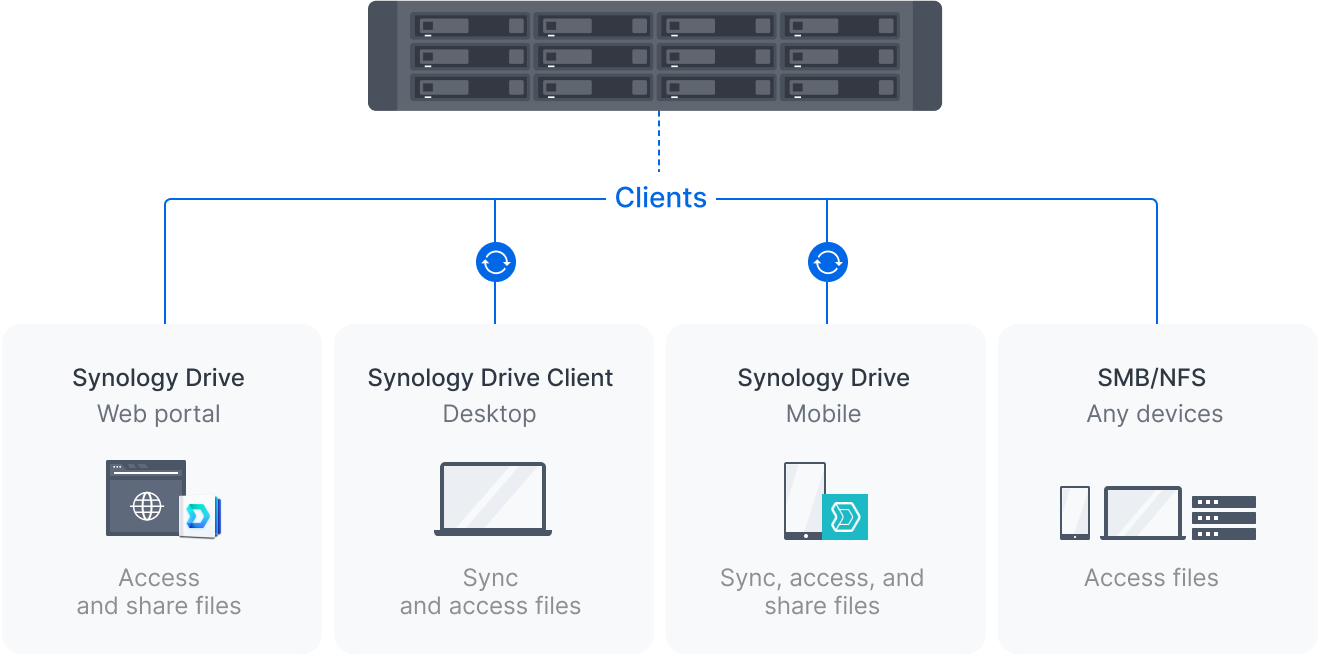This screenshot has height=654, width=1320.
Task: Click the laptop icon in the SMB/NFS card
Action: (x=1142, y=512)
